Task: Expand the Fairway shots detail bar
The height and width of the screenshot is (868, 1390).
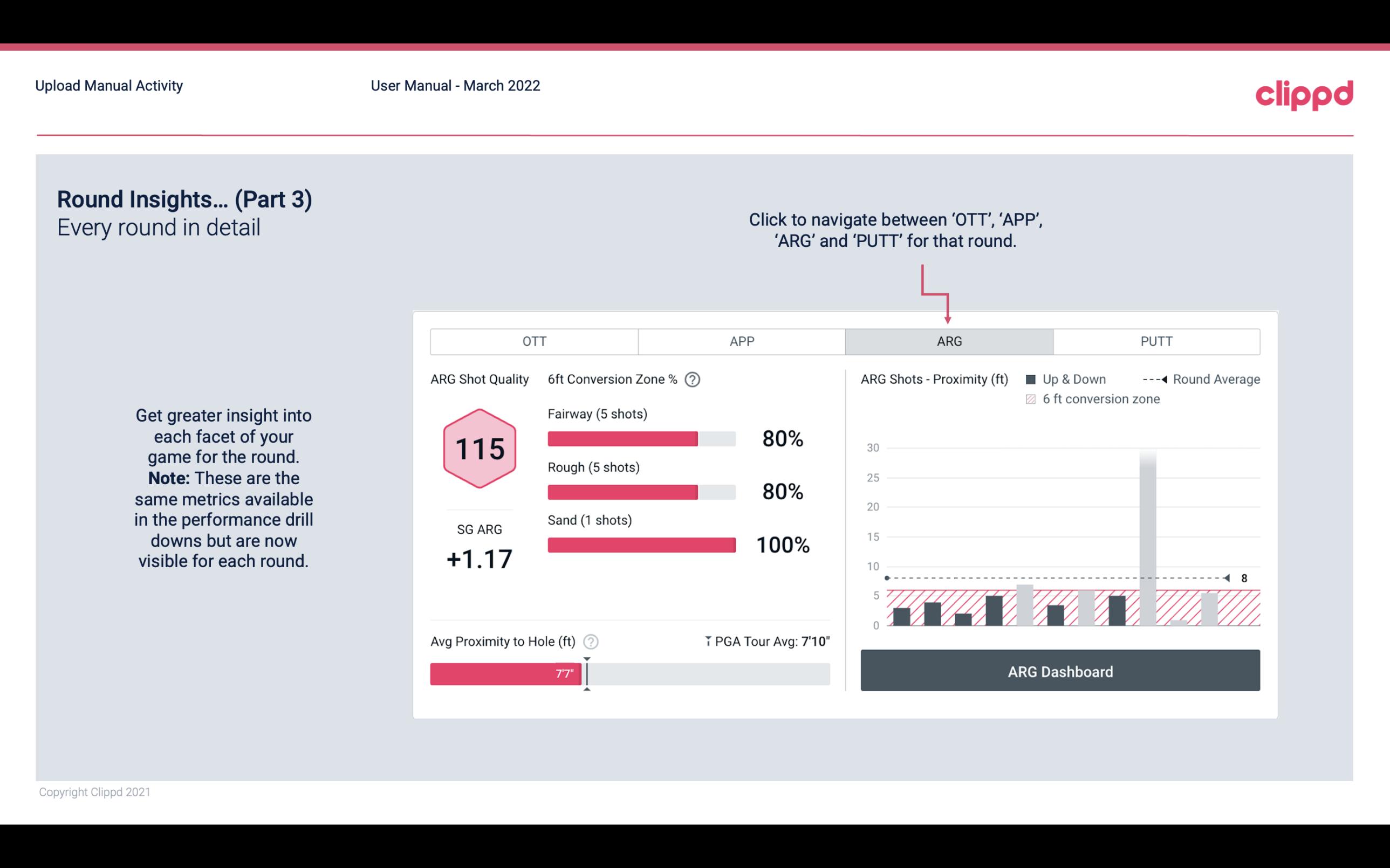Action: pos(641,438)
